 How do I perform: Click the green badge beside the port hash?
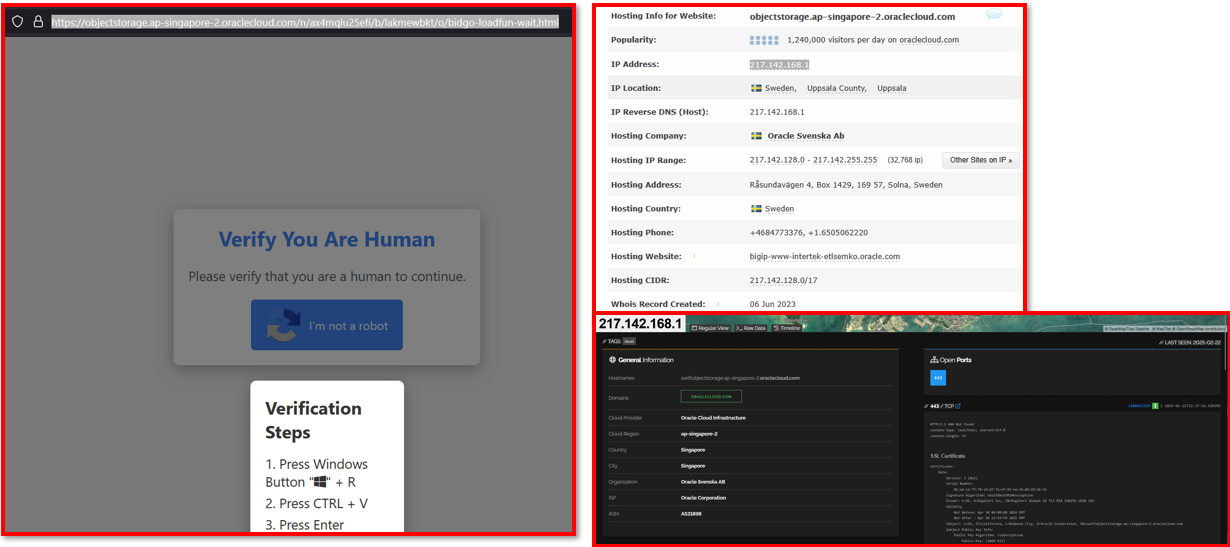pos(1154,406)
